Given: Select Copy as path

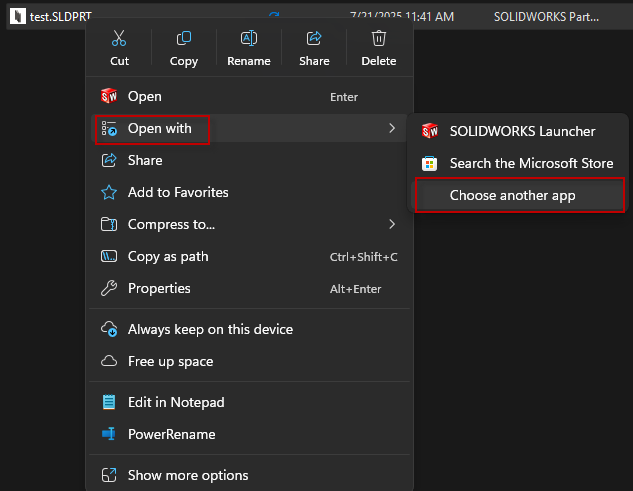Looking at the screenshot, I should (168, 256).
